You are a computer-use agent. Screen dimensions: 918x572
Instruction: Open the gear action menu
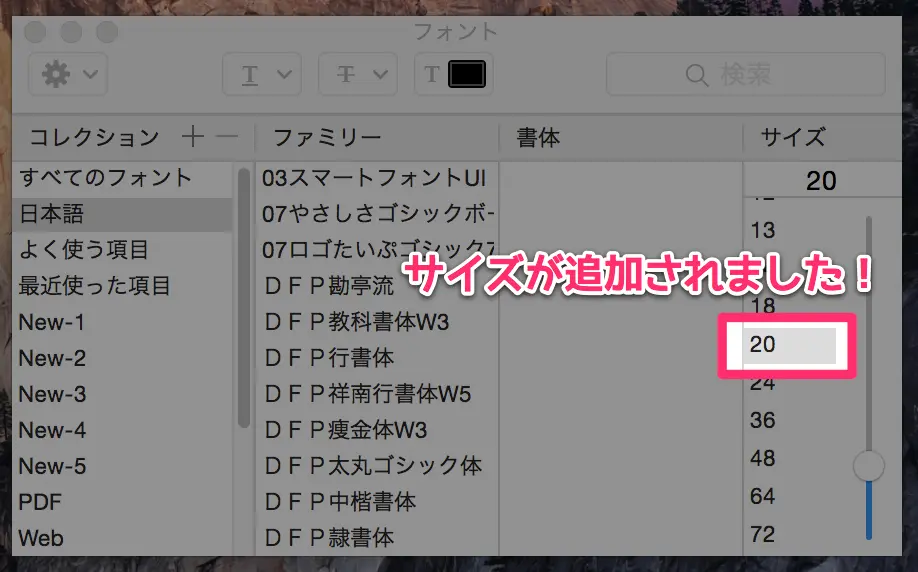[x=67, y=75]
